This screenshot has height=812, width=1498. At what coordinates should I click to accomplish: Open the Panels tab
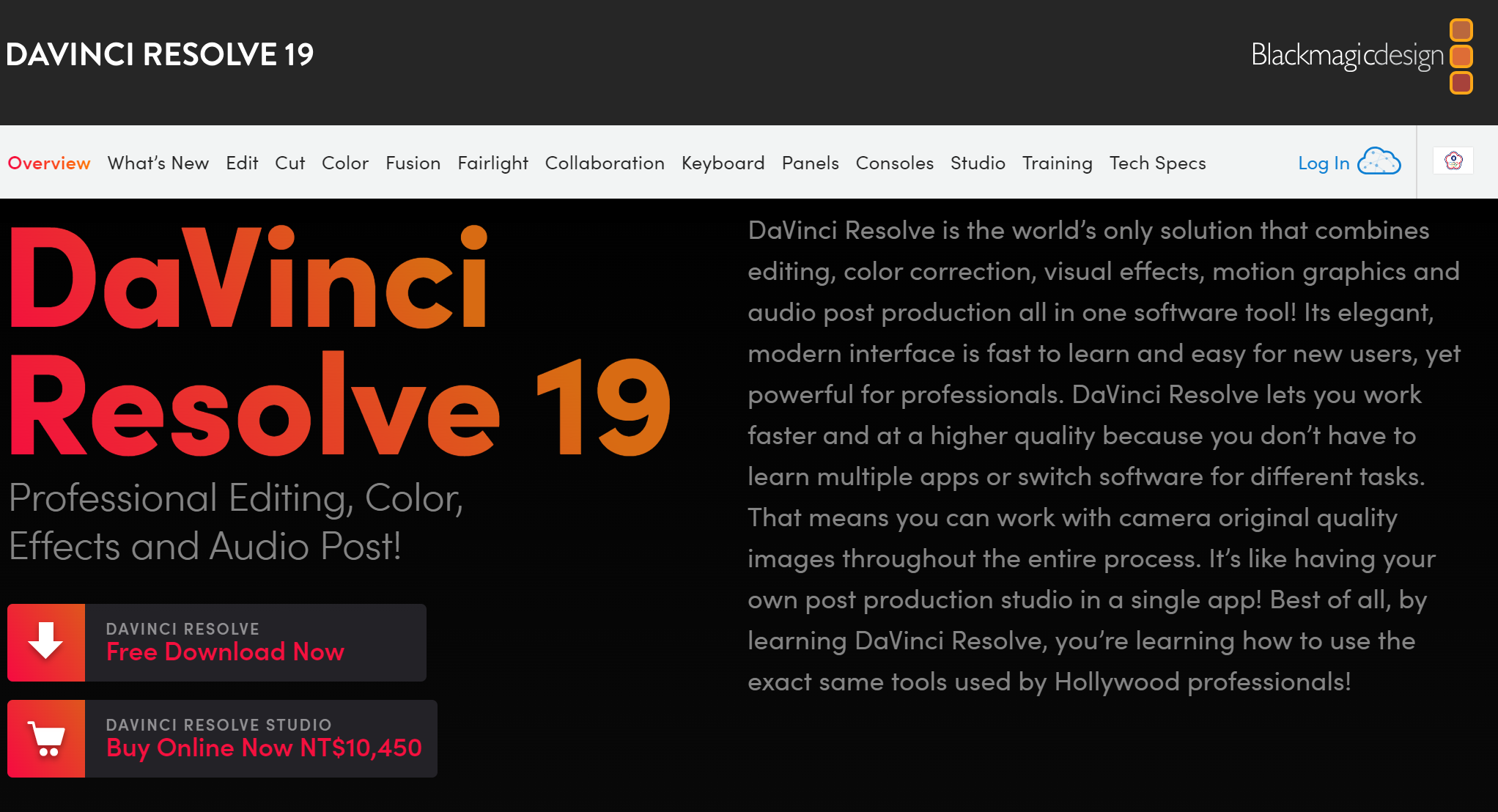(811, 163)
